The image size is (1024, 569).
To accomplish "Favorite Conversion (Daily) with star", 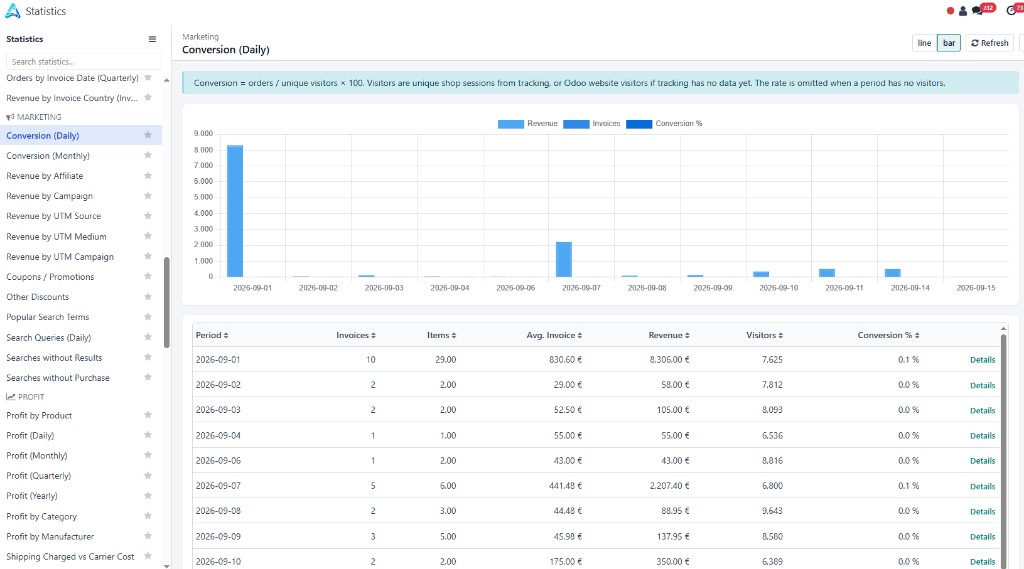I will [x=148, y=135].
